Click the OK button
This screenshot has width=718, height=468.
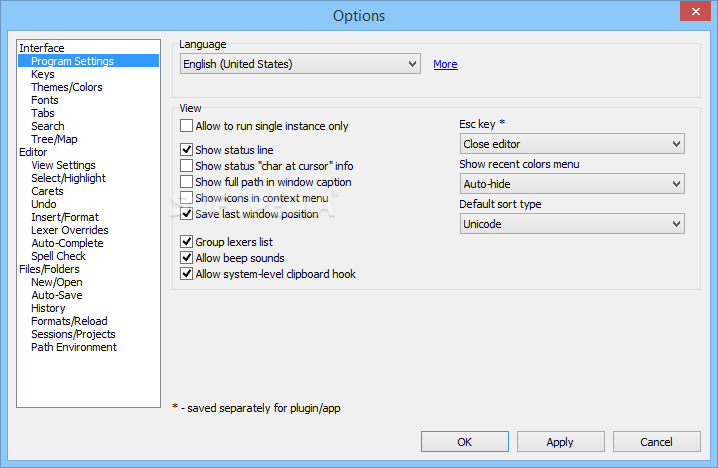click(x=465, y=442)
